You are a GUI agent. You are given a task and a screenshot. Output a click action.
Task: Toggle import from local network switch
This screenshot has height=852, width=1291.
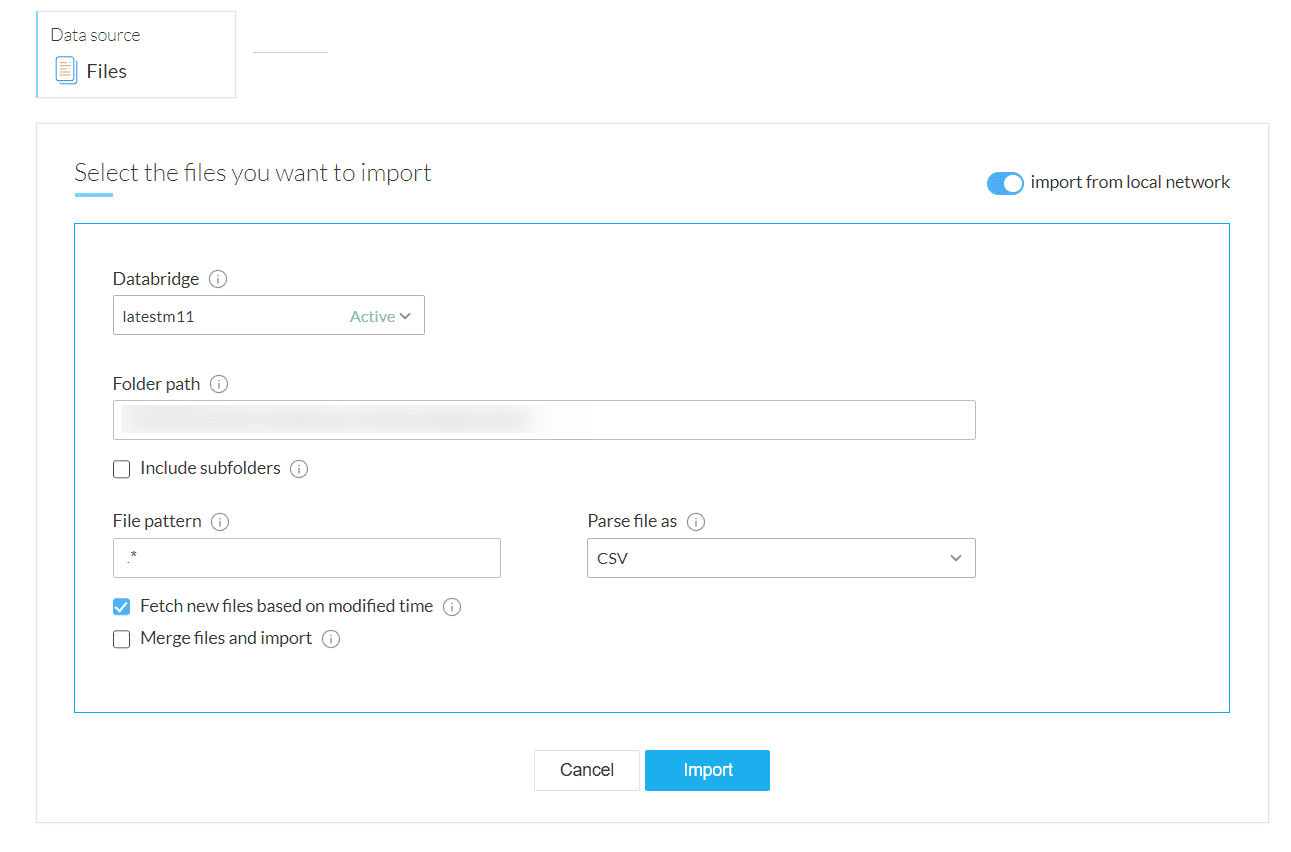(1005, 183)
